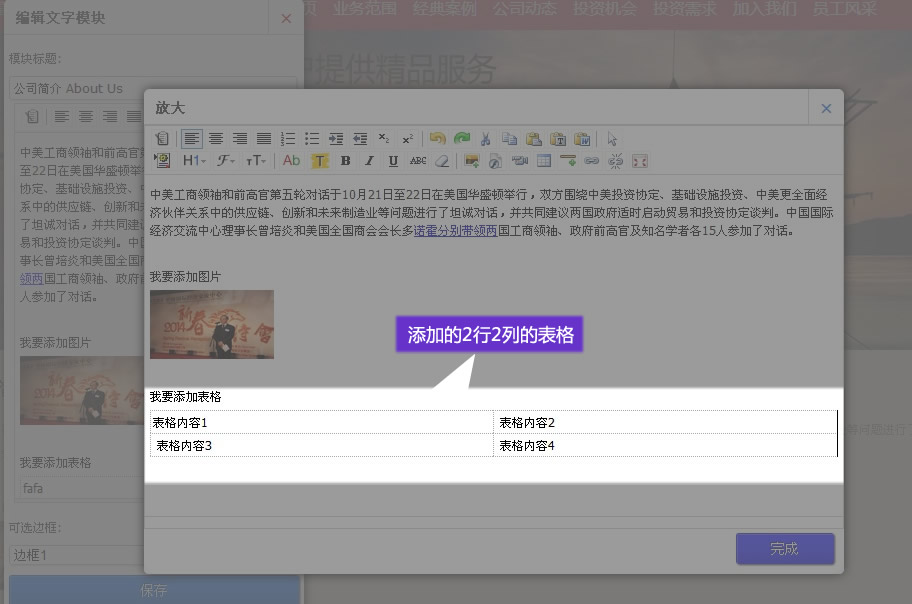Screen dimensions: 912x604
Task: Open the font family dropdown
Action: pyautogui.click(x=225, y=160)
